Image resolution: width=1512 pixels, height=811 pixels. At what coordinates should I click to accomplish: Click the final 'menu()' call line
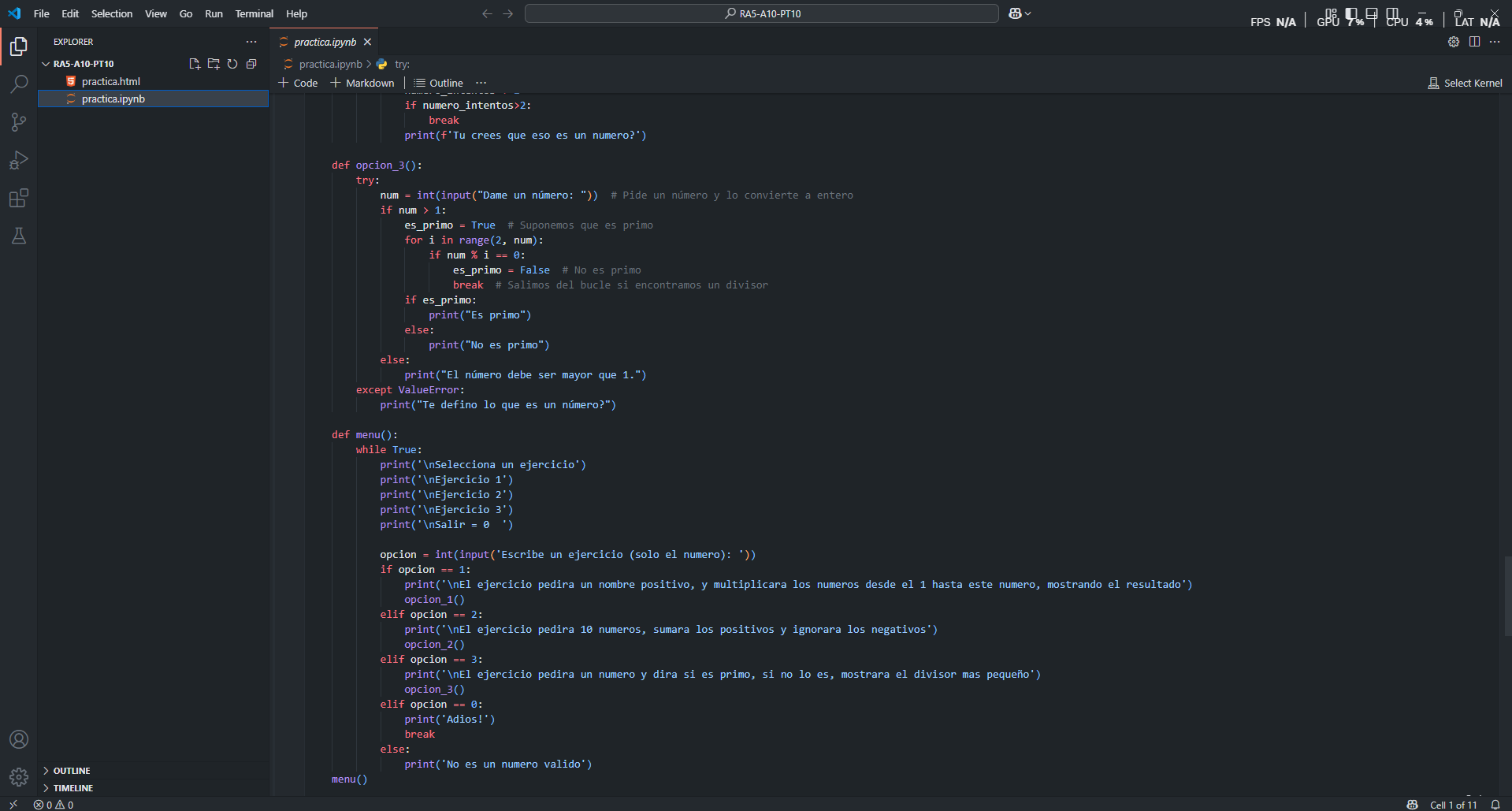349,779
